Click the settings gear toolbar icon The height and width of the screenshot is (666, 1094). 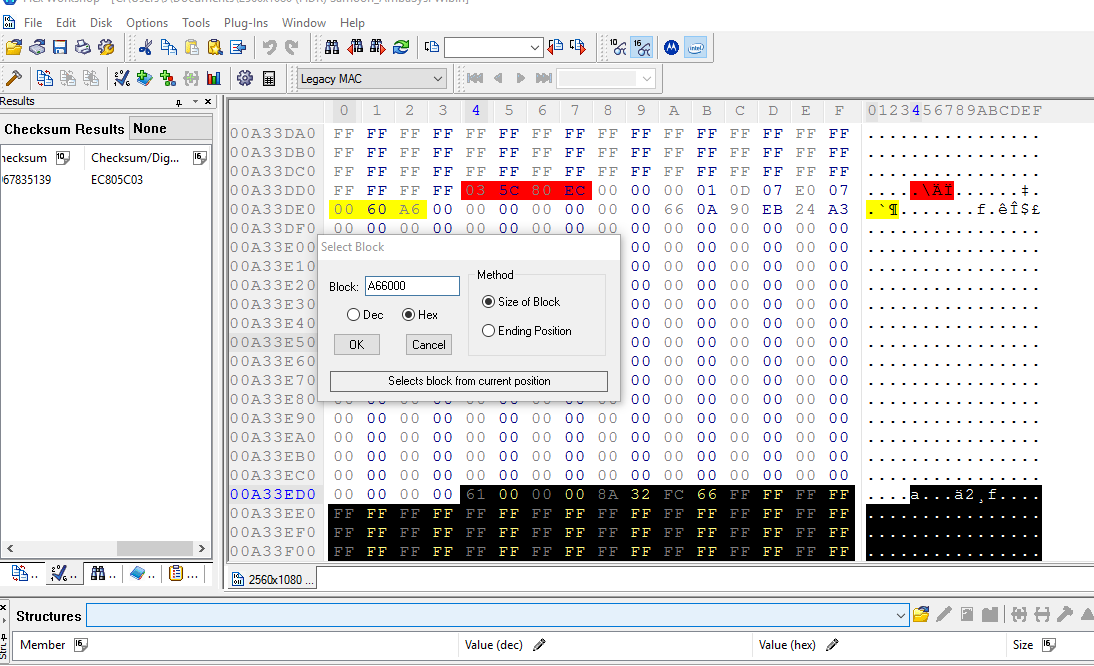244,78
